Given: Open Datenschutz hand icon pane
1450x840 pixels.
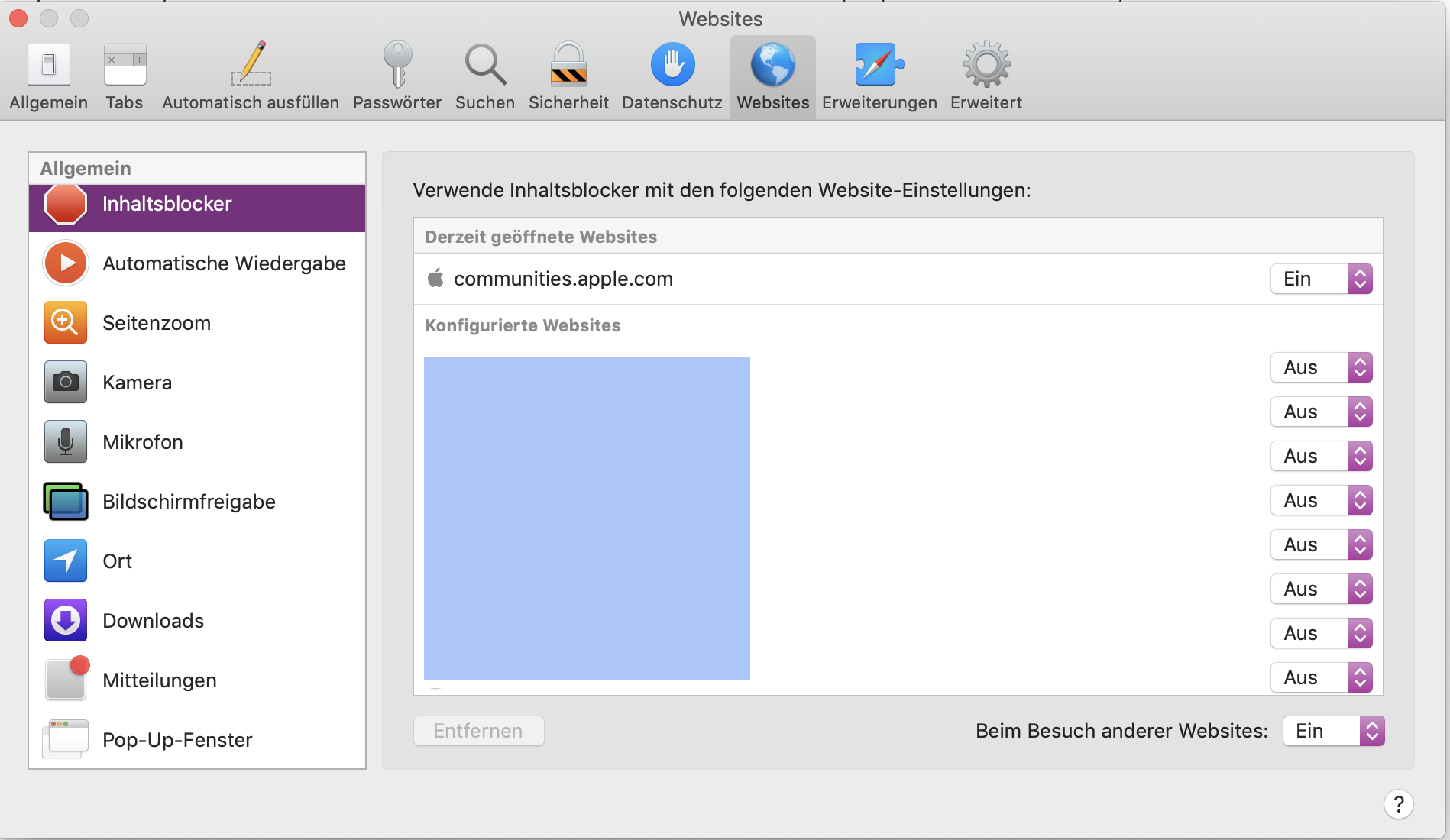Looking at the screenshot, I should 672,76.
